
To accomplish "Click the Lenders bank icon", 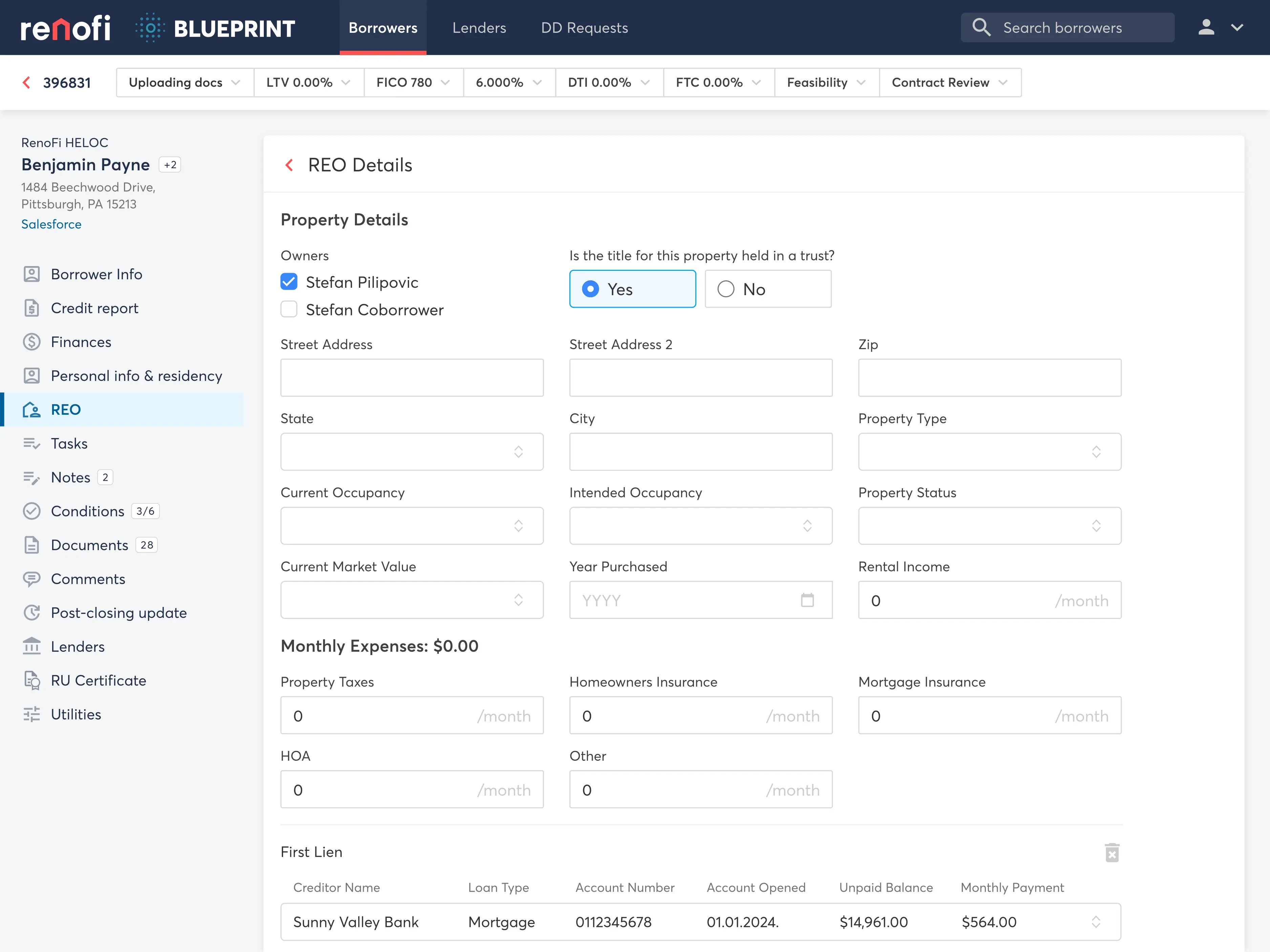I will point(31,647).
